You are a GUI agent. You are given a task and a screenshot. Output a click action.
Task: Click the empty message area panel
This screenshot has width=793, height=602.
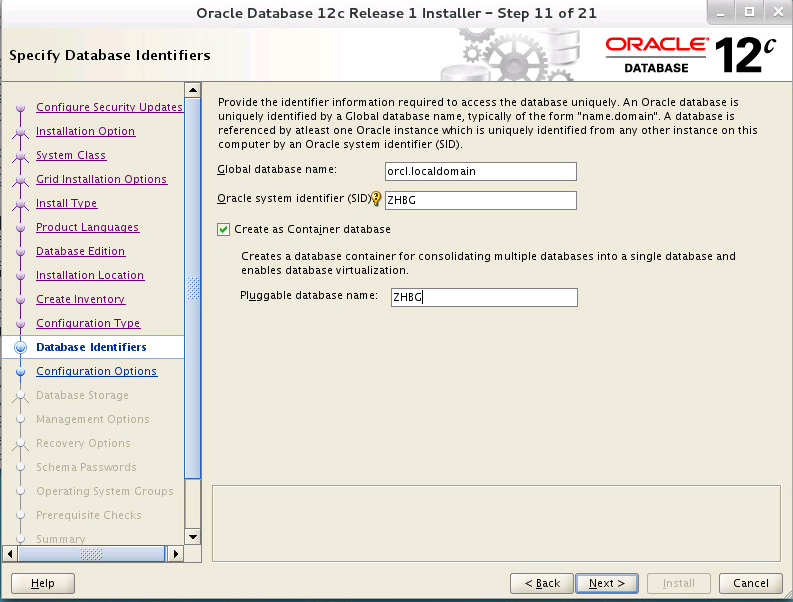[496, 524]
